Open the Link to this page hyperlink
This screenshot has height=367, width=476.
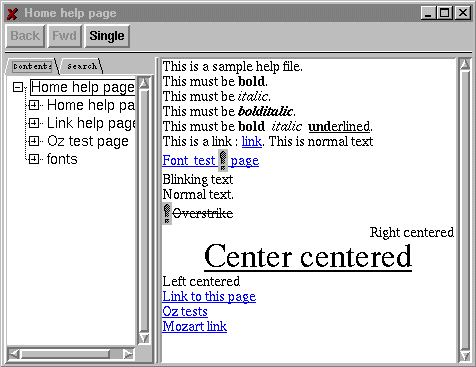pos(209,296)
